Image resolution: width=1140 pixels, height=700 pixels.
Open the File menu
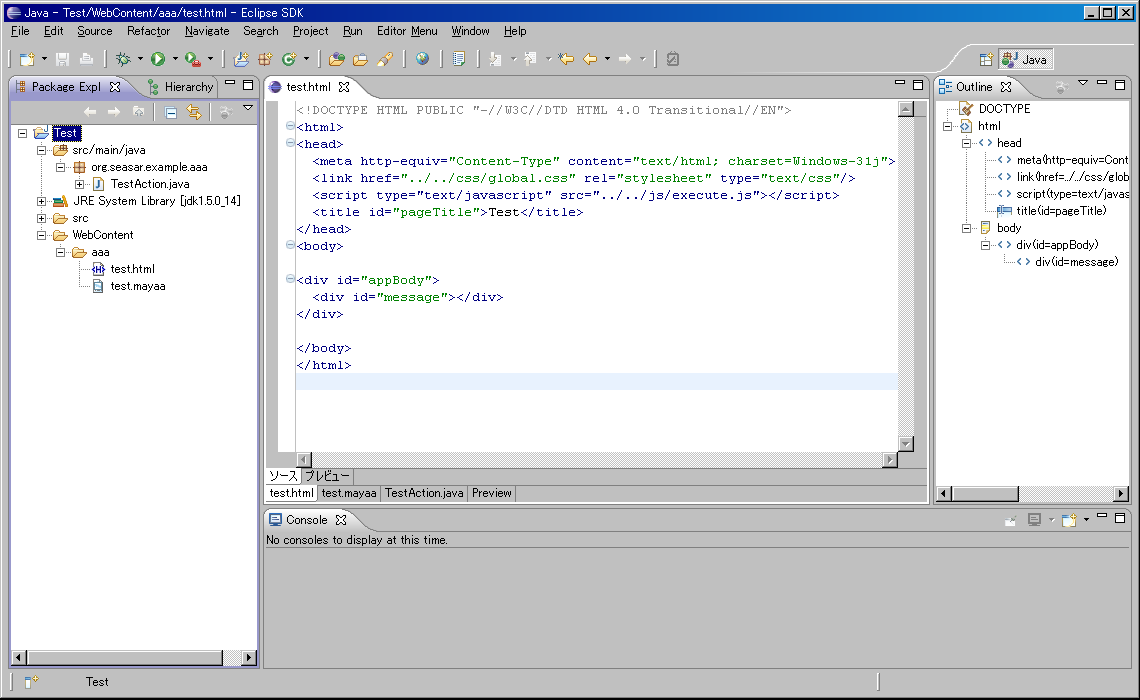[20, 31]
